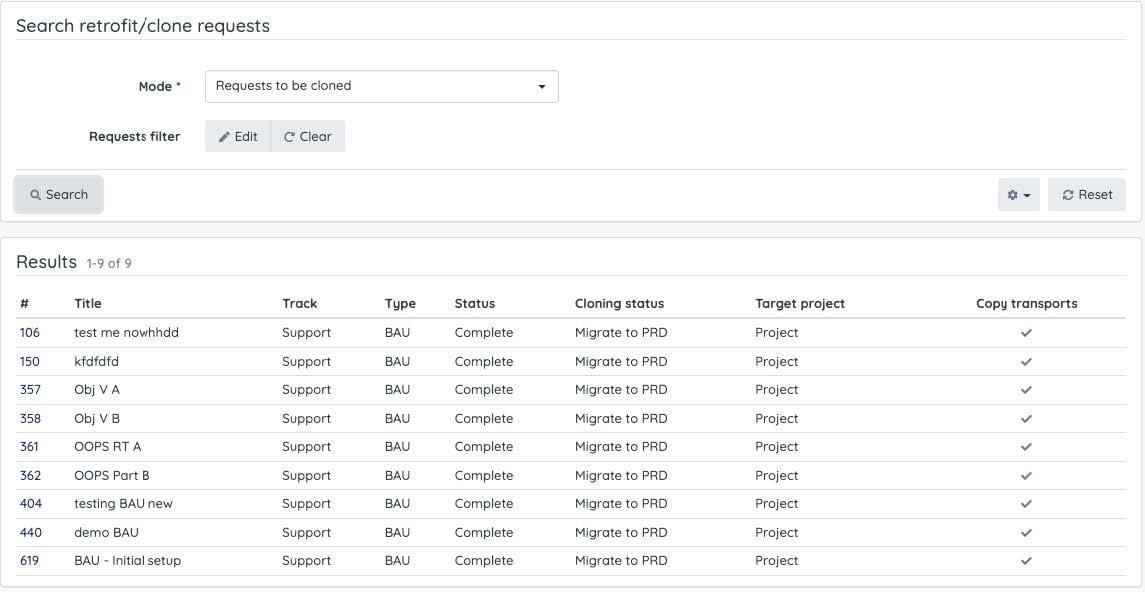The image size is (1145, 592).
Task: Click the Search button
Action: (58, 194)
